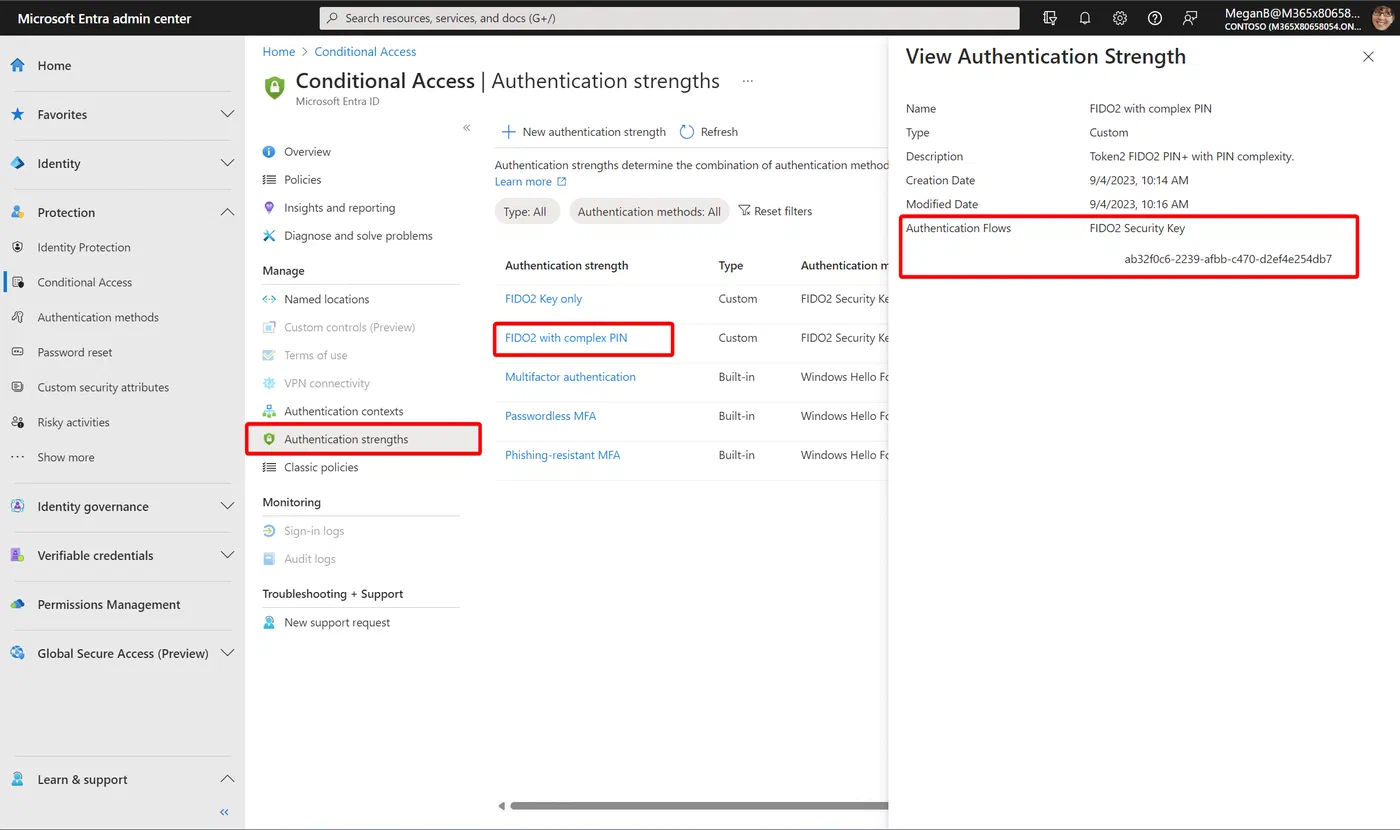
Task: Click the Identity diamond icon
Action: [18, 163]
